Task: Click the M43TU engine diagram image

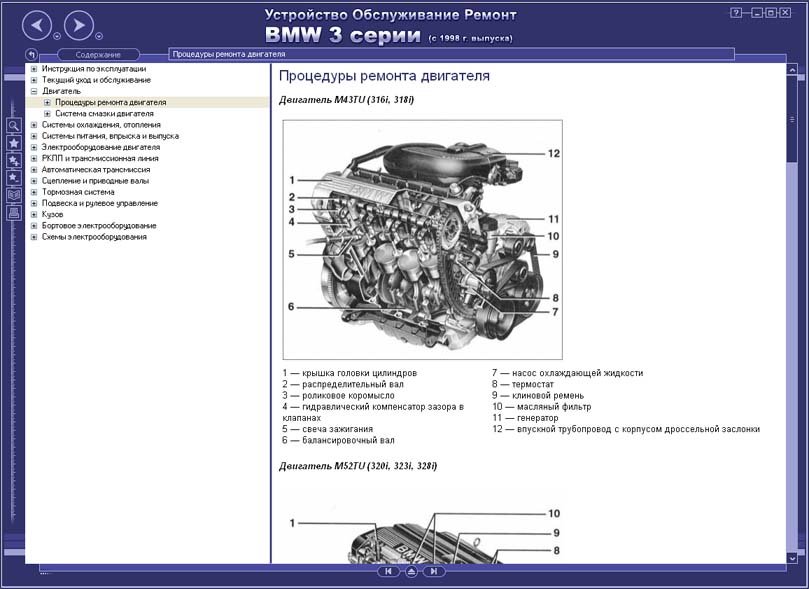Action: coord(423,240)
